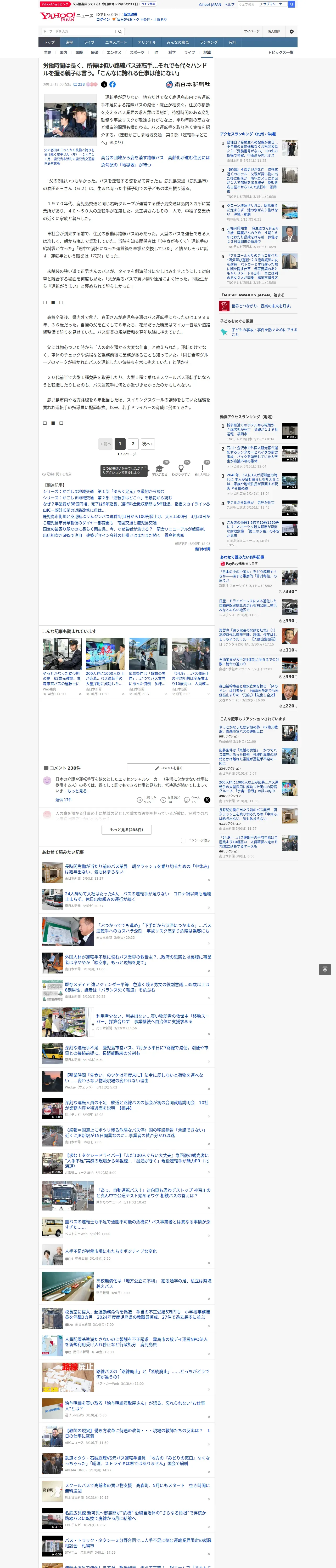Expand first comment with もっと見る link

pos(77,791)
